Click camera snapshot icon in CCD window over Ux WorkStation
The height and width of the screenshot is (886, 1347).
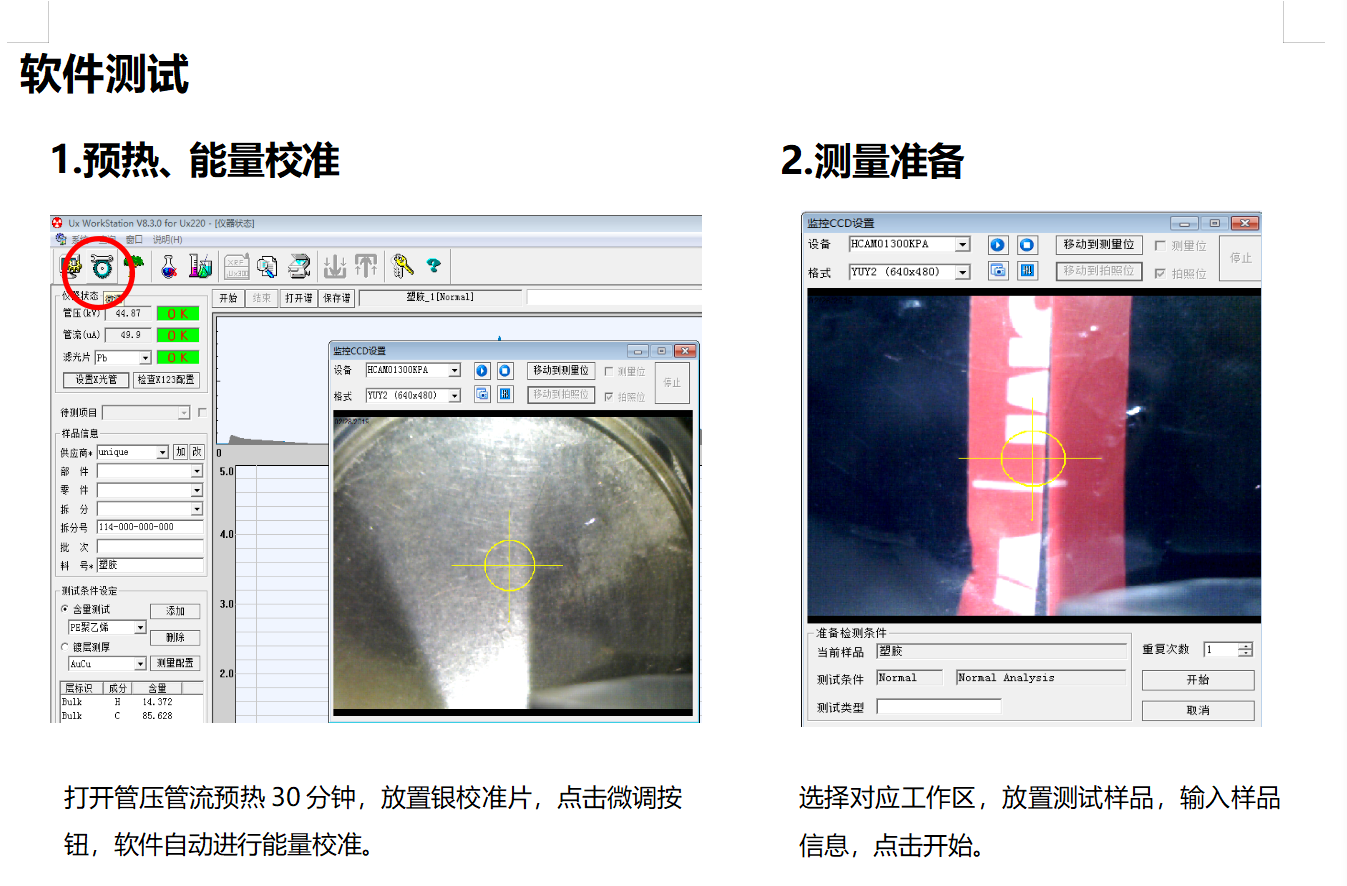coord(481,394)
